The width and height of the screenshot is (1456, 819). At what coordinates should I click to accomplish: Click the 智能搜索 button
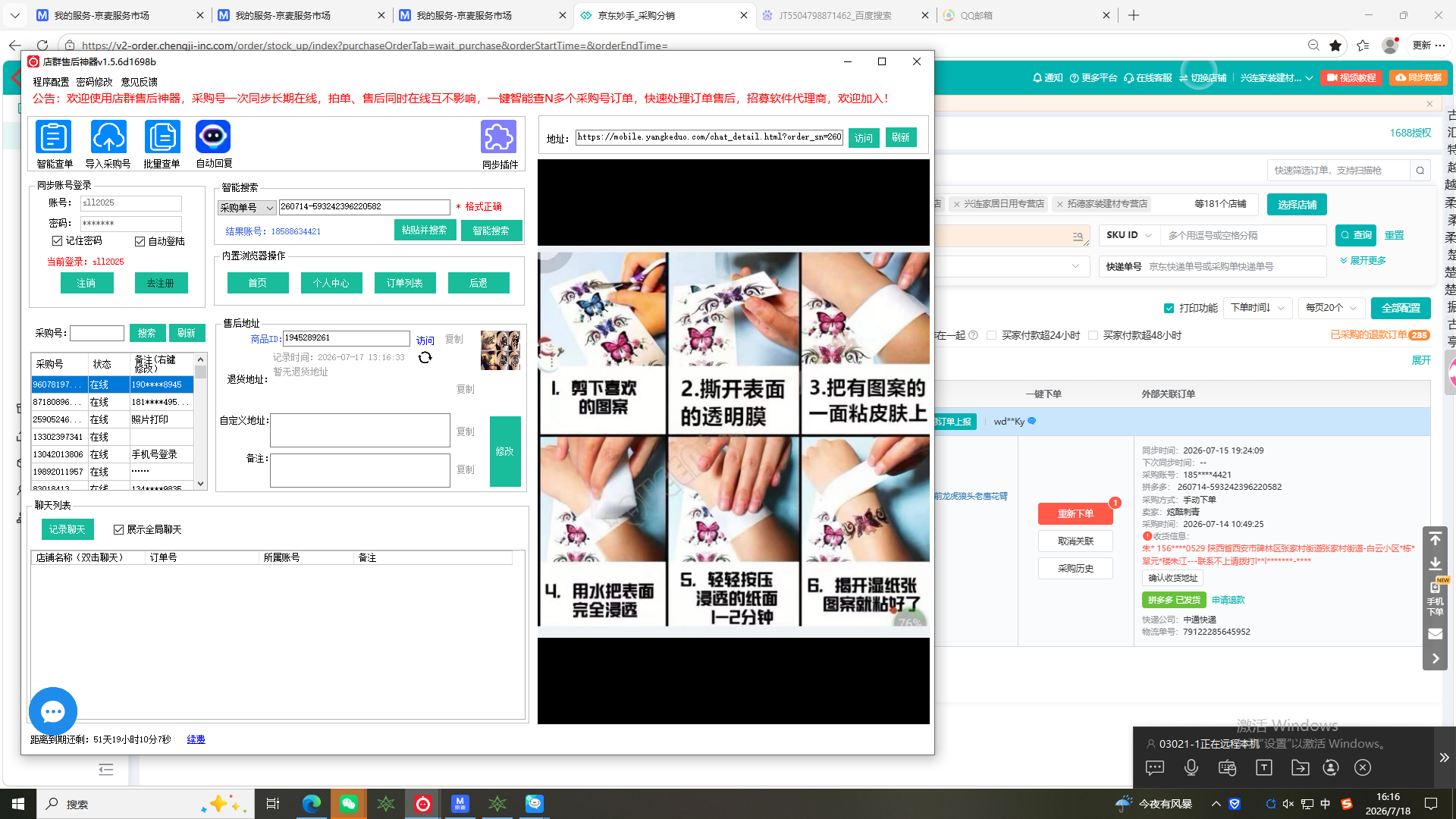491,231
